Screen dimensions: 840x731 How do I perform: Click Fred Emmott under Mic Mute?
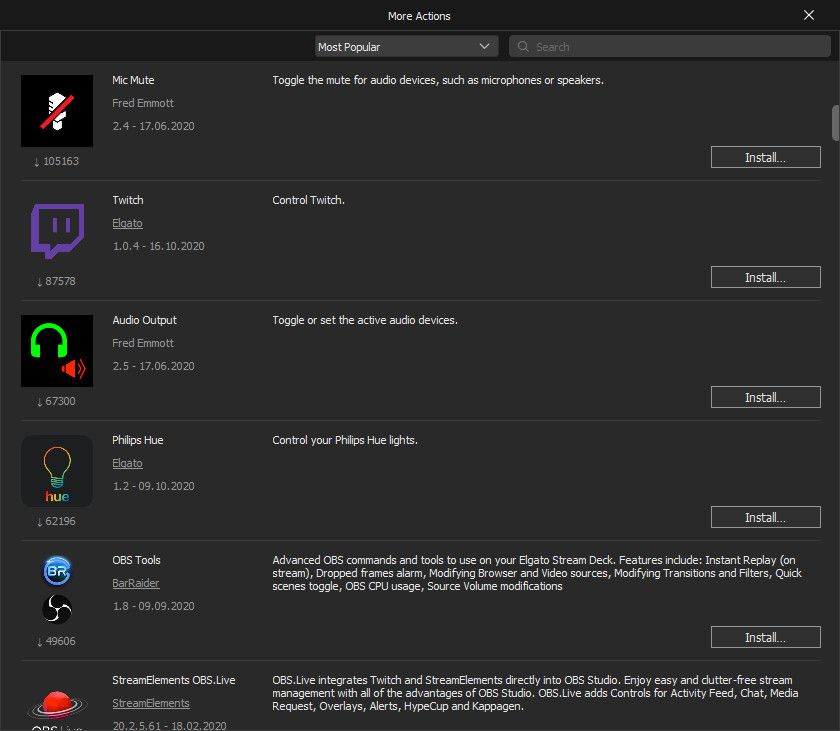click(143, 103)
